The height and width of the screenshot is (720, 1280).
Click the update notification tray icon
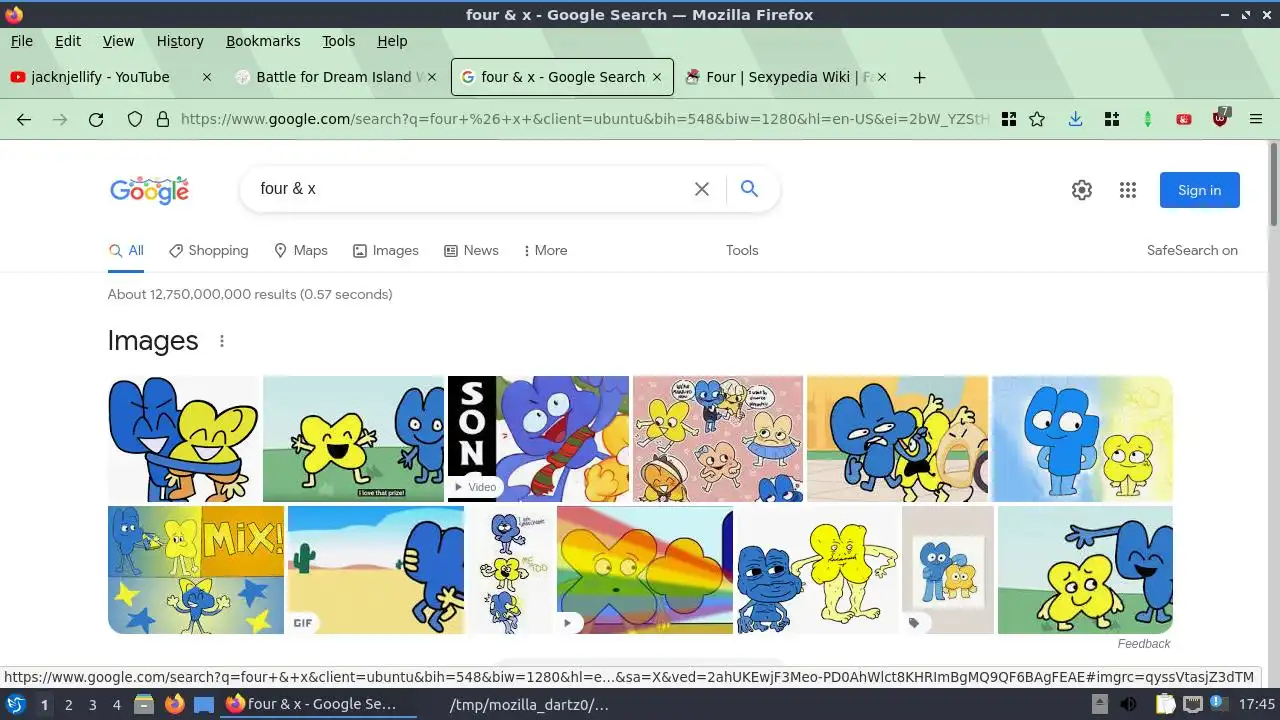[x=1219, y=703]
